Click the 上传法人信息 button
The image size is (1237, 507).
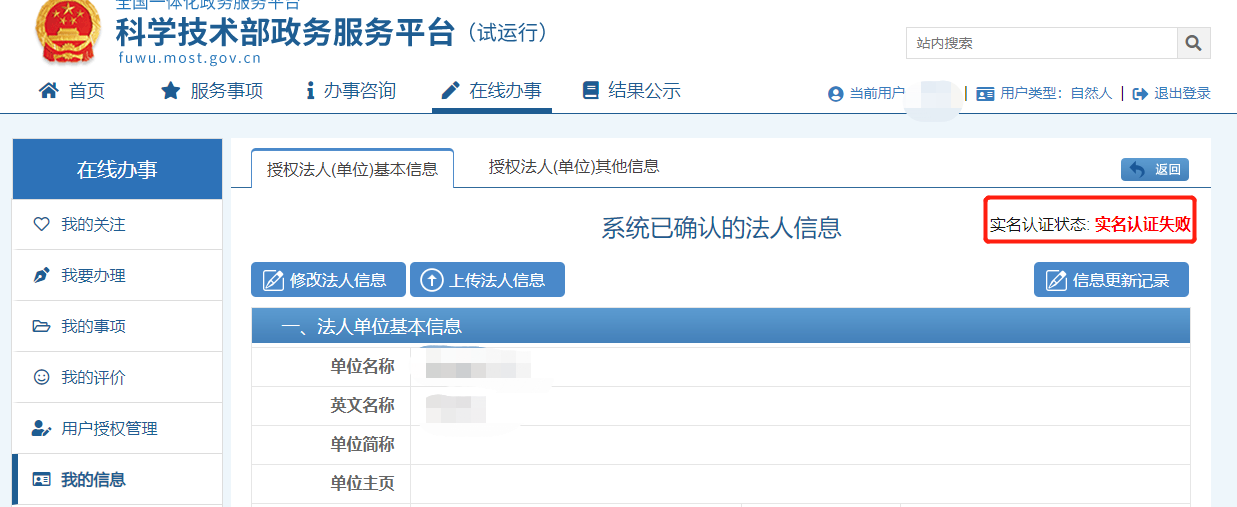tap(487, 280)
